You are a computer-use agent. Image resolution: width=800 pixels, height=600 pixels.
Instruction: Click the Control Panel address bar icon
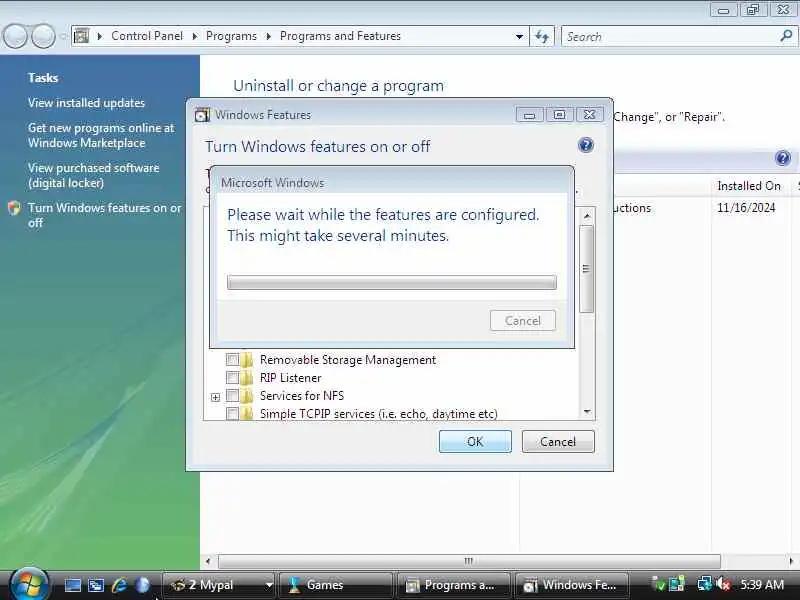(82, 36)
